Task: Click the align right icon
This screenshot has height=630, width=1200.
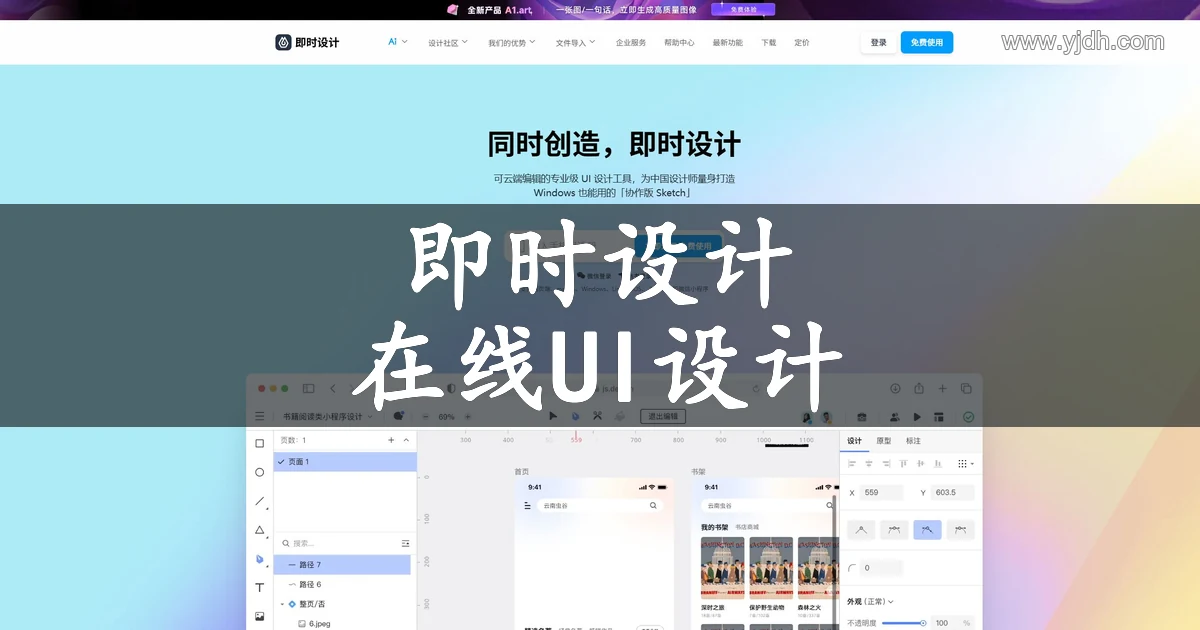Action: point(886,464)
